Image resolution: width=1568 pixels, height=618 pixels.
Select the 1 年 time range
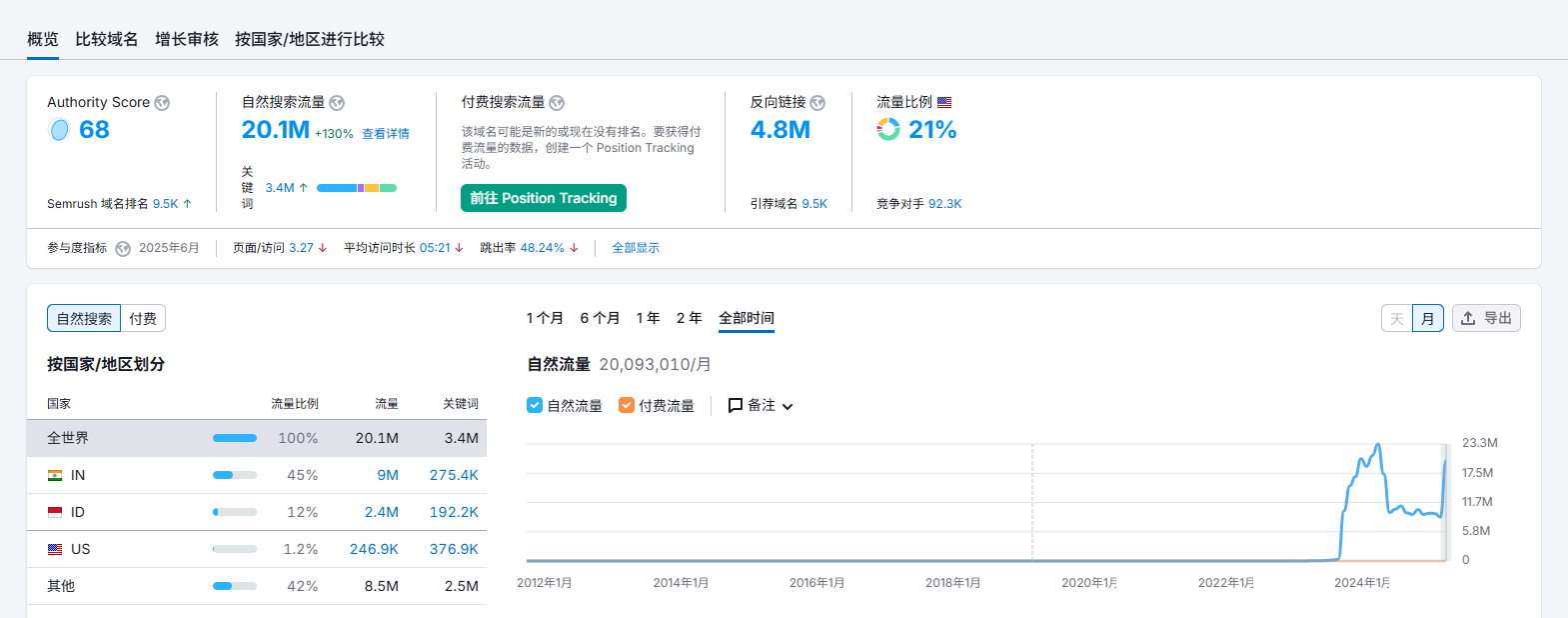[x=648, y=318]
